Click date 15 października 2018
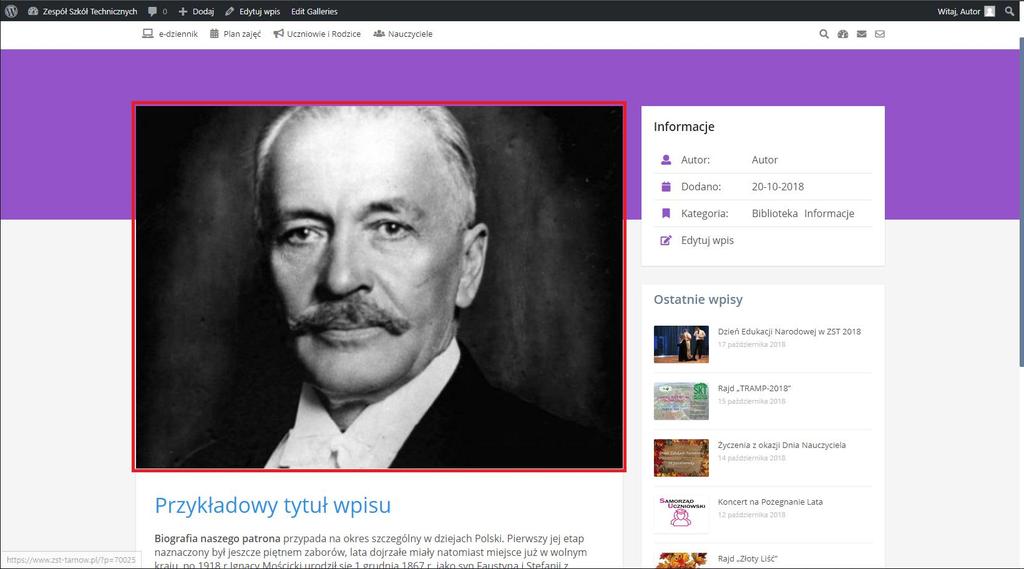This screenshot has height=569, width=1024. pos(751,401)
